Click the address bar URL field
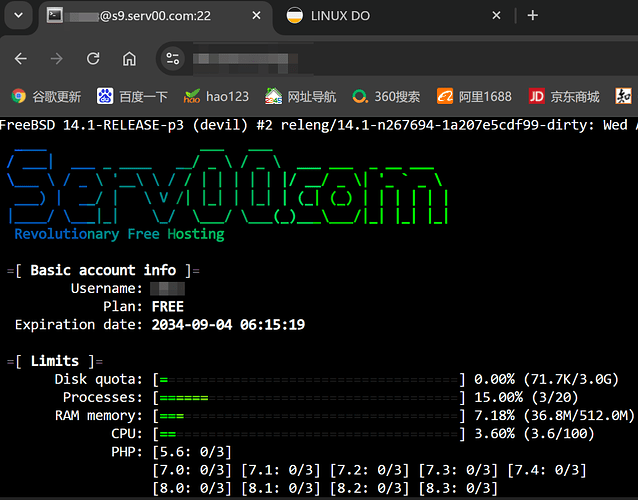638x500 pixels. (x=400, y=58)
